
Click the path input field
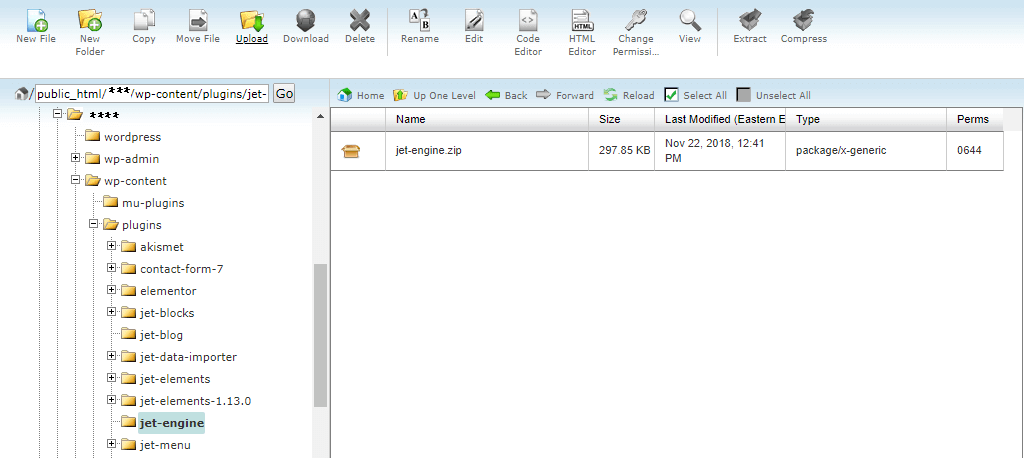(152, 94)
